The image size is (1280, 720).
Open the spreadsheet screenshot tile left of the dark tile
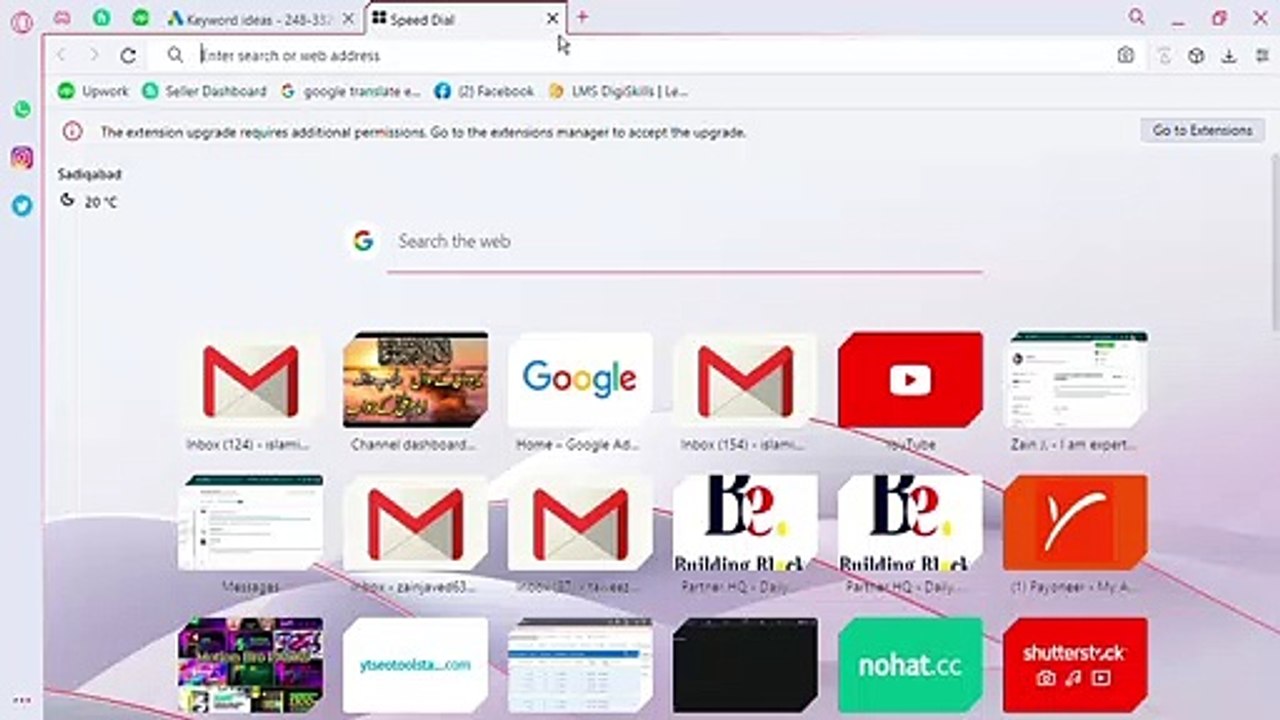[x=580, y=665]
